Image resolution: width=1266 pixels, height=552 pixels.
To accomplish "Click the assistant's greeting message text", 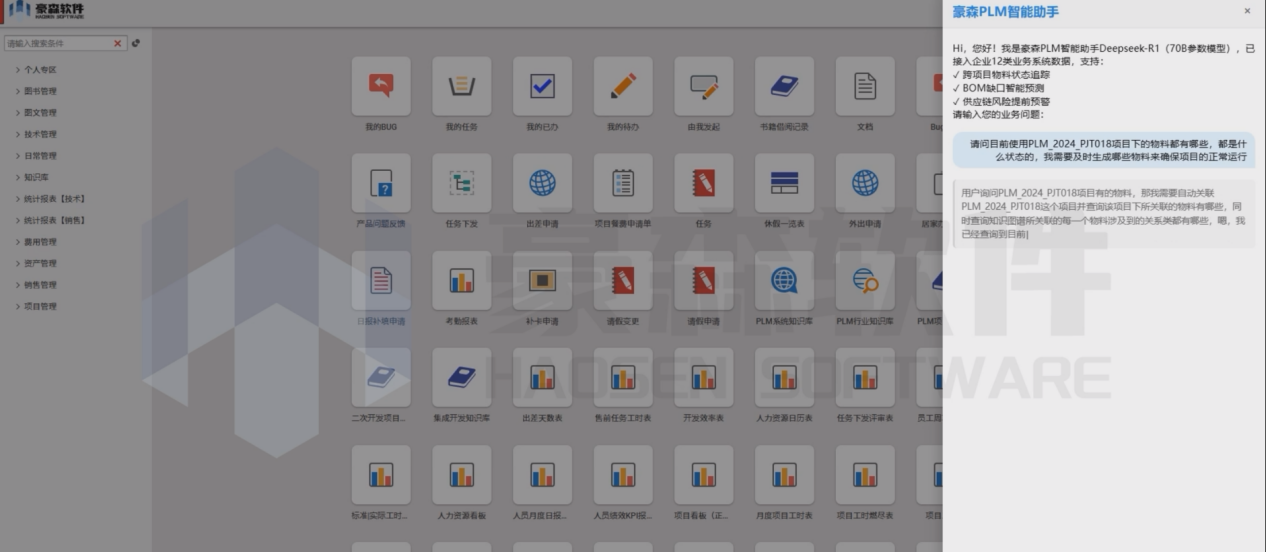I will (1103, 81).
